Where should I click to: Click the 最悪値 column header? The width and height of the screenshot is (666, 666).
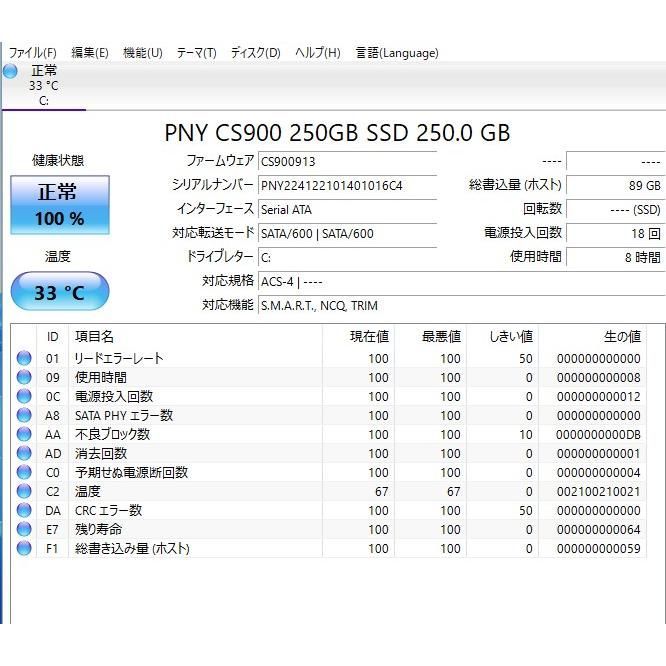point(431,337)
